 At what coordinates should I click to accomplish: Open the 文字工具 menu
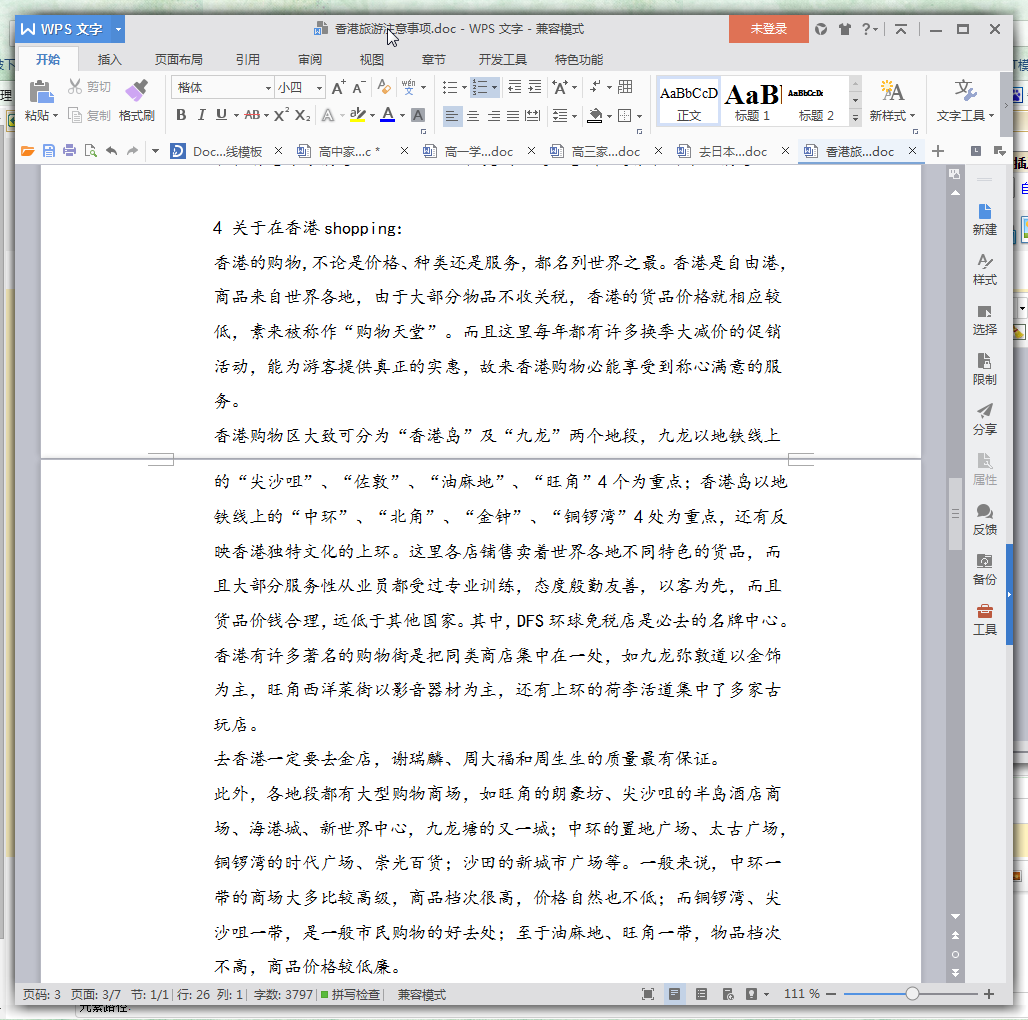tap(964, 101)
